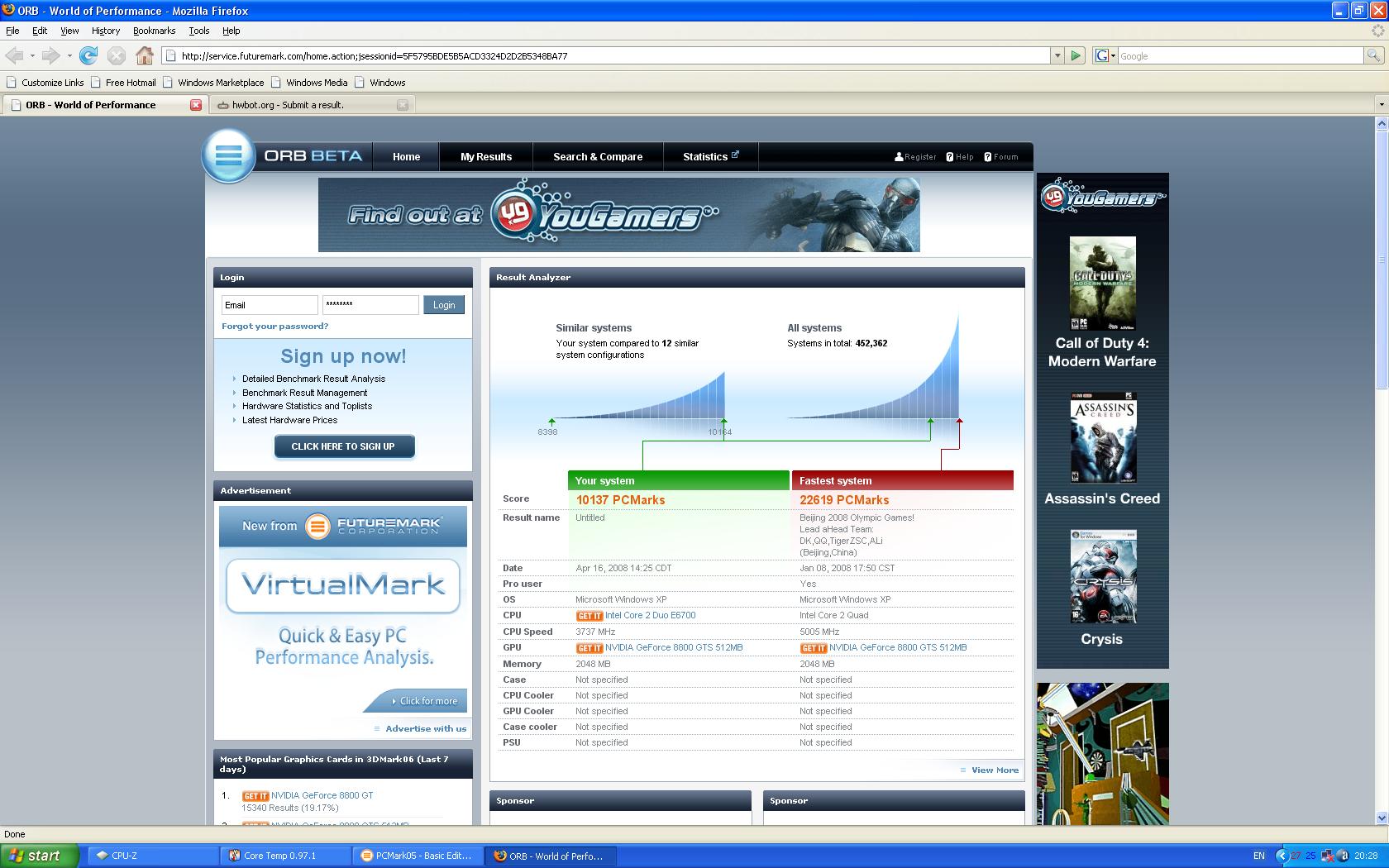Open the forward history dropdown arrow
This screenshot has width=1389, height=868.
coord(69,55)
